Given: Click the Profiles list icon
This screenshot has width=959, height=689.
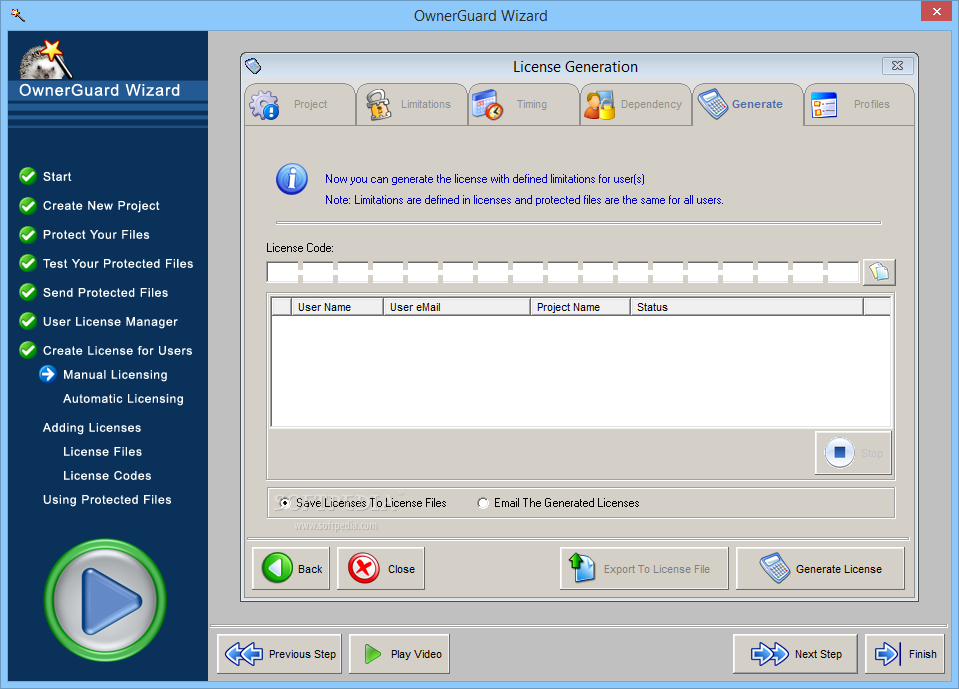Looking at the screenshot, I should click(824, 105).
